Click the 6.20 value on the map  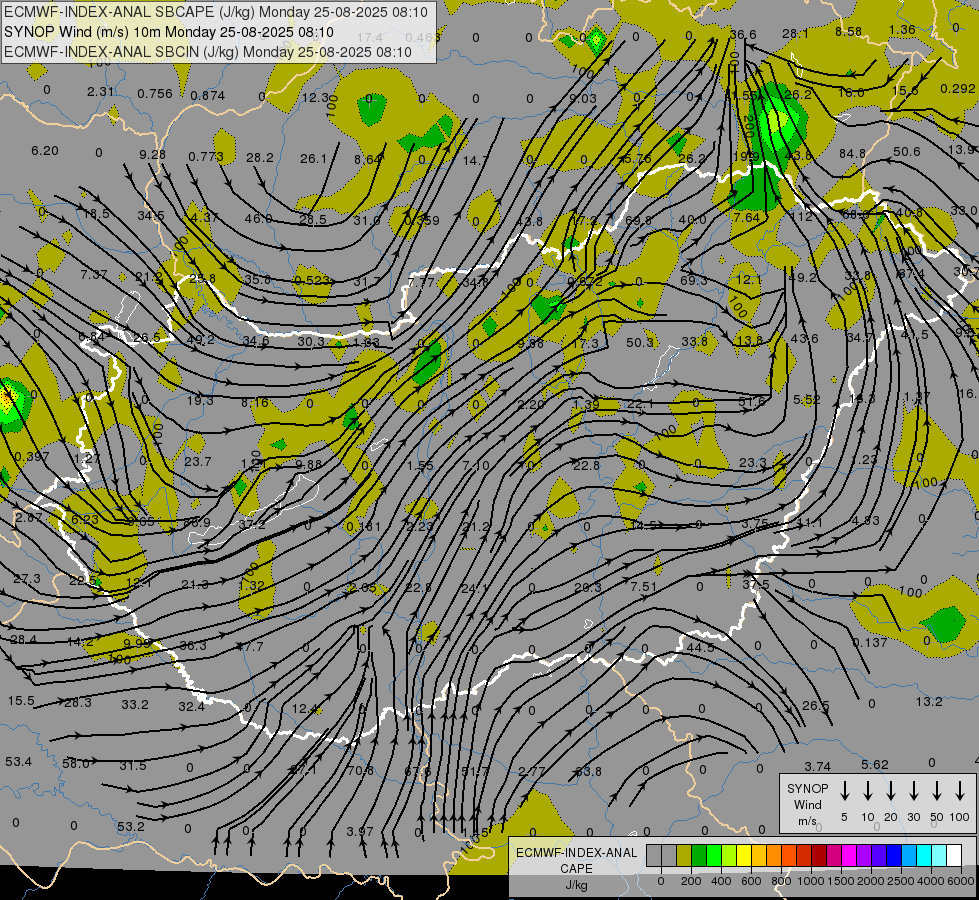[x=45, y=151]
